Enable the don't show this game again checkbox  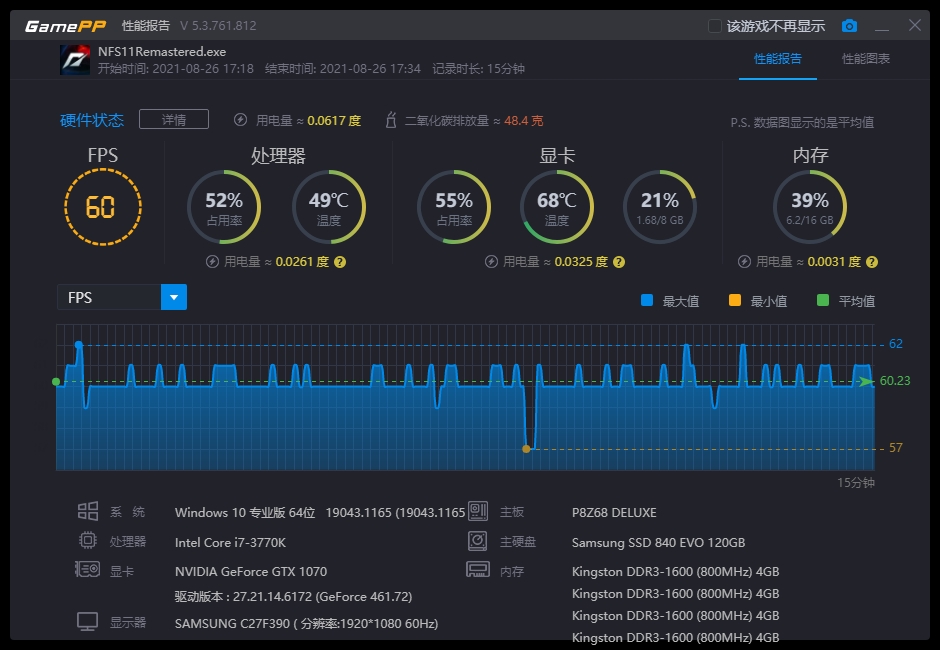715,26
